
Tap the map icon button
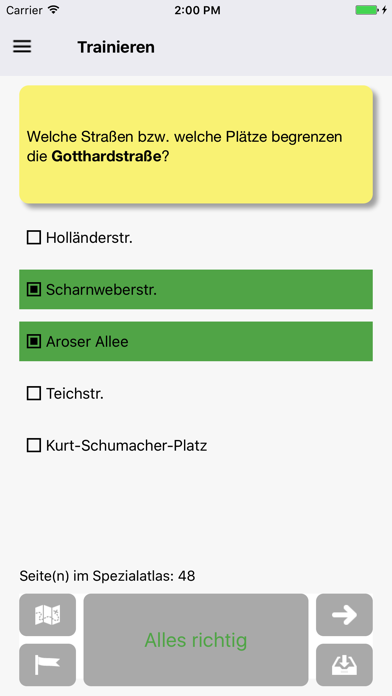[48, 615]
